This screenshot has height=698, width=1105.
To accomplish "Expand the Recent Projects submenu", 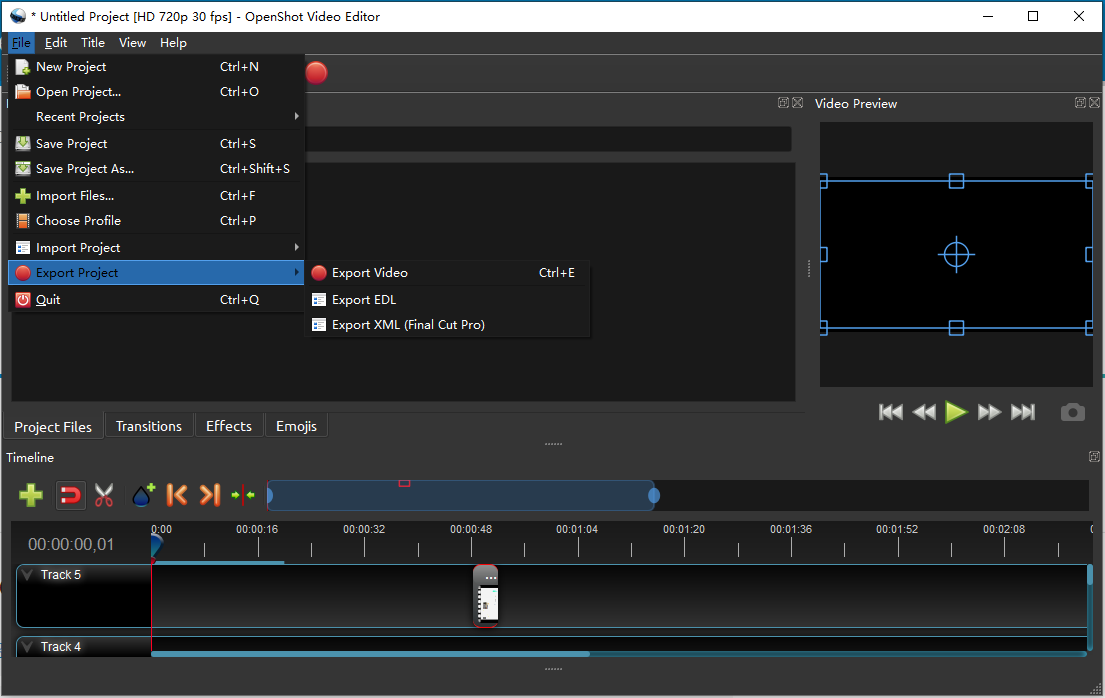I will point(156,117).
